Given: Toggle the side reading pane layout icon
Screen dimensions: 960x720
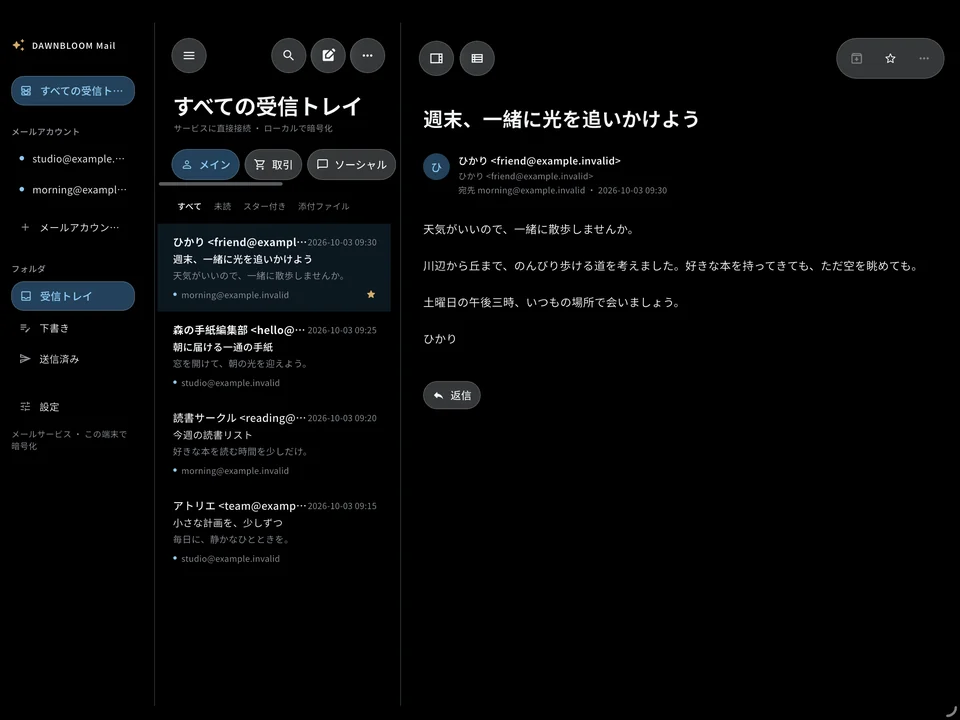Looking at the screenshot, I should (x=436, y=58).
